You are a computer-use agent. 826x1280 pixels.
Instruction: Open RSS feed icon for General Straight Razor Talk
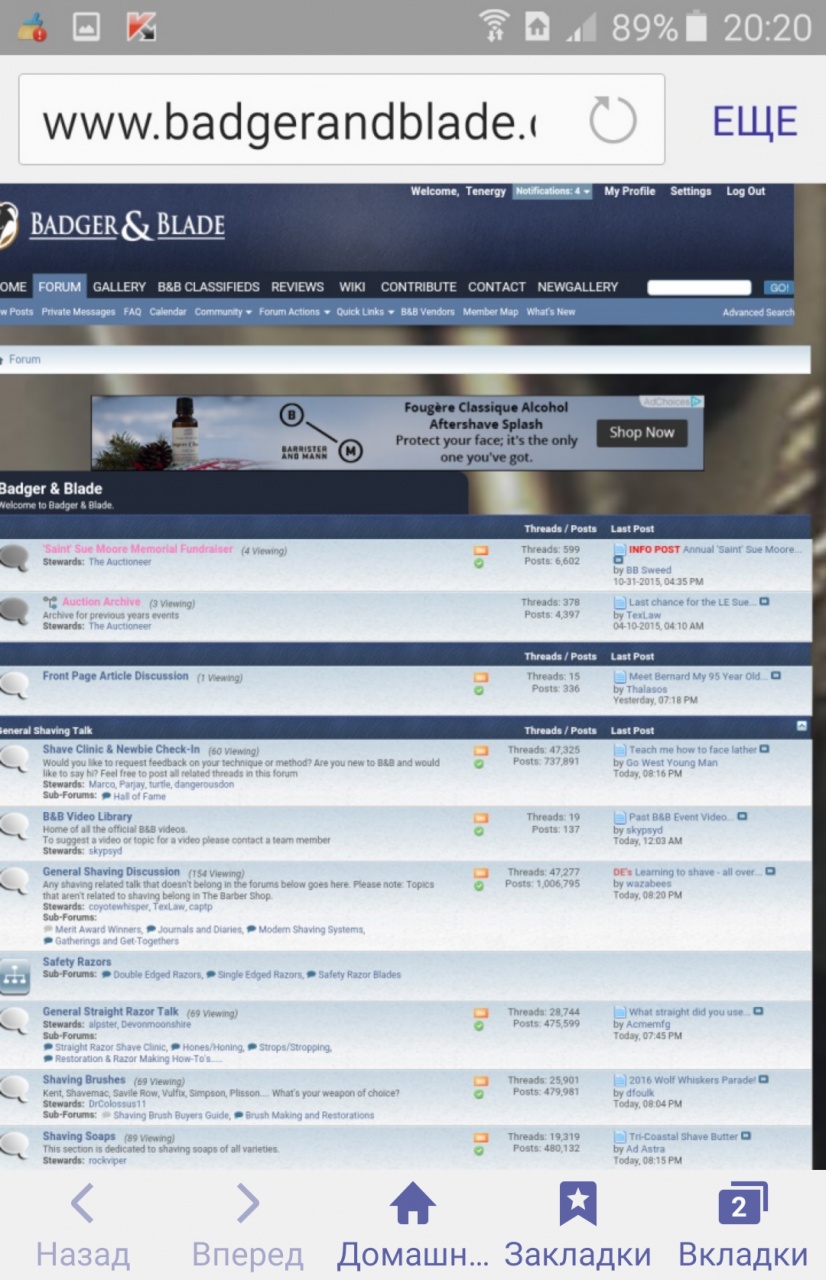(x=480, y=1013)
